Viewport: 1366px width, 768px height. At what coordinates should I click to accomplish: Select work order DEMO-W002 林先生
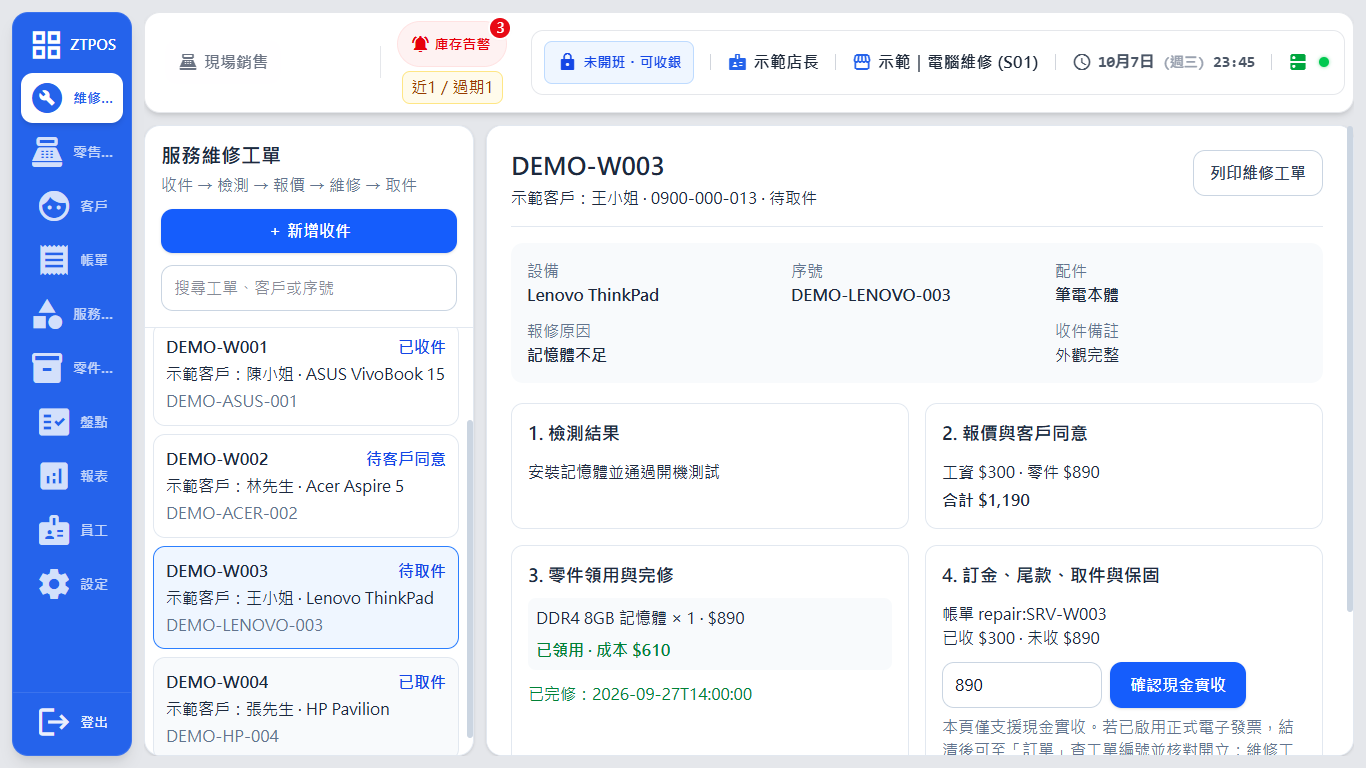[x=306, y=486]
